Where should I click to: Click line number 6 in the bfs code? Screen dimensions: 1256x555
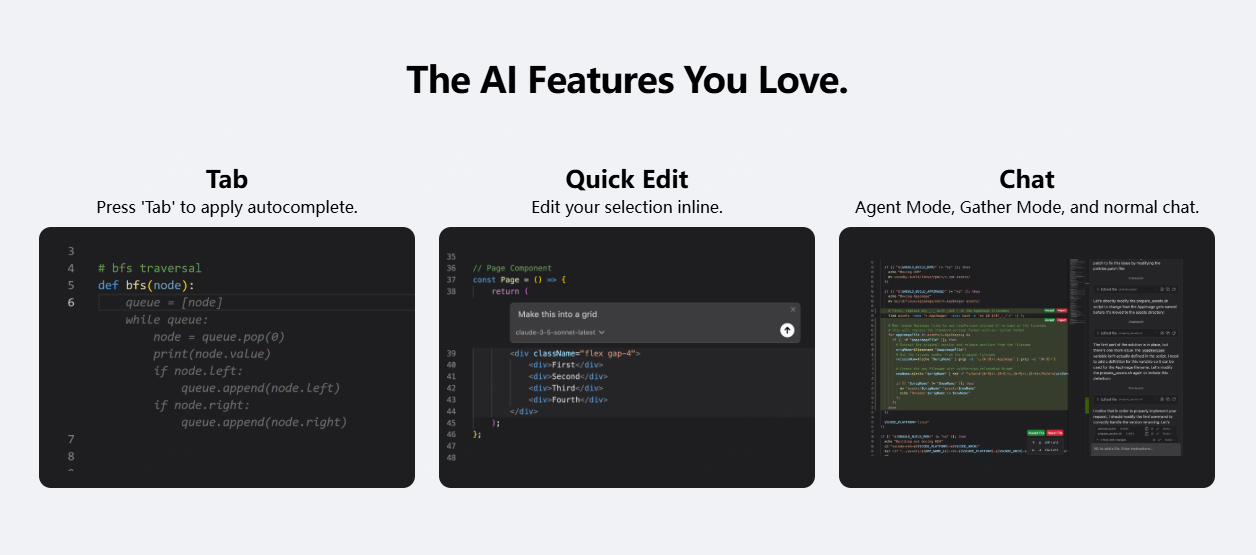(71, 302)
